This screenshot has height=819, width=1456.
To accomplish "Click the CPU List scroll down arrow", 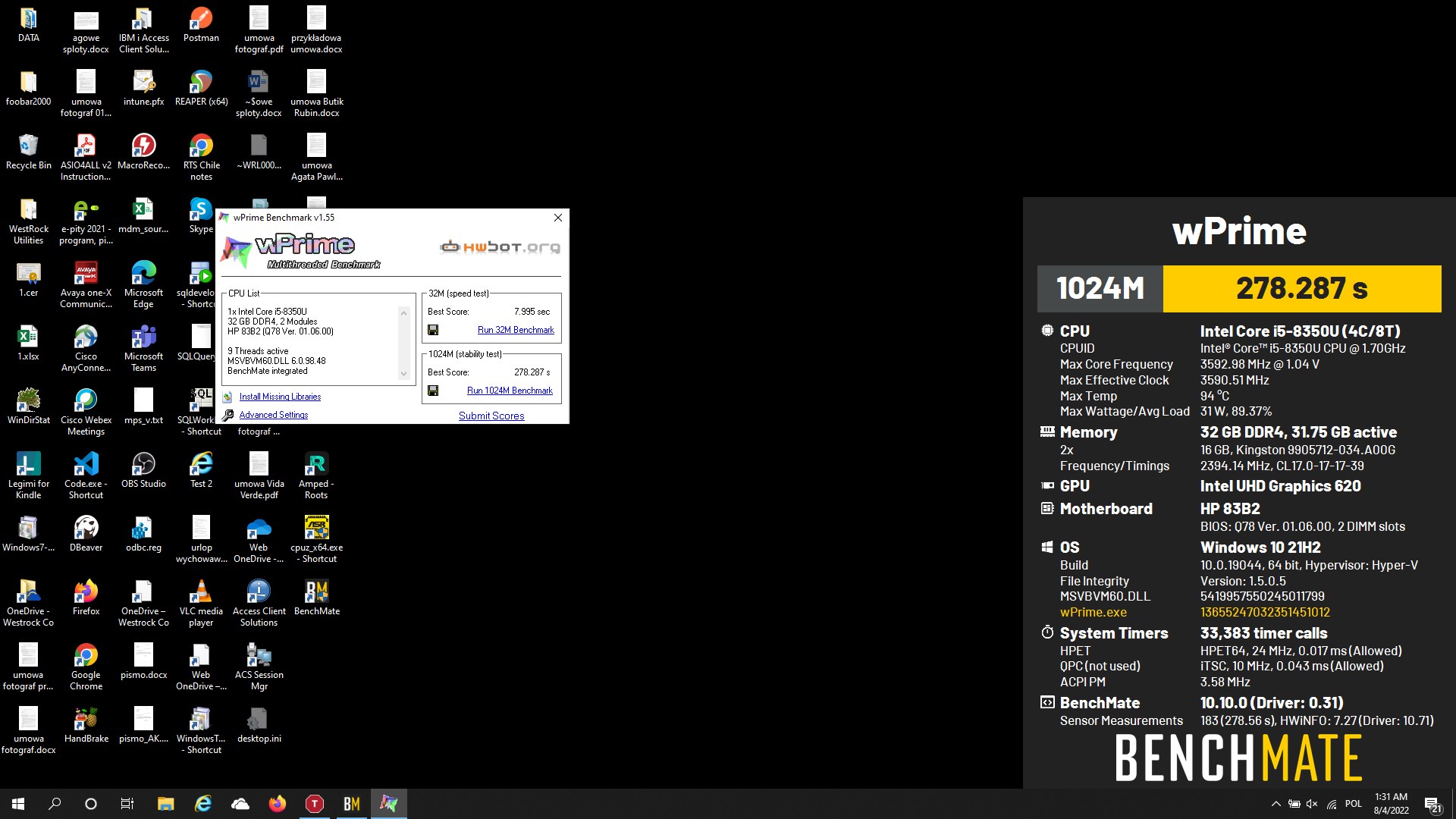I will [x=403, y=374].
